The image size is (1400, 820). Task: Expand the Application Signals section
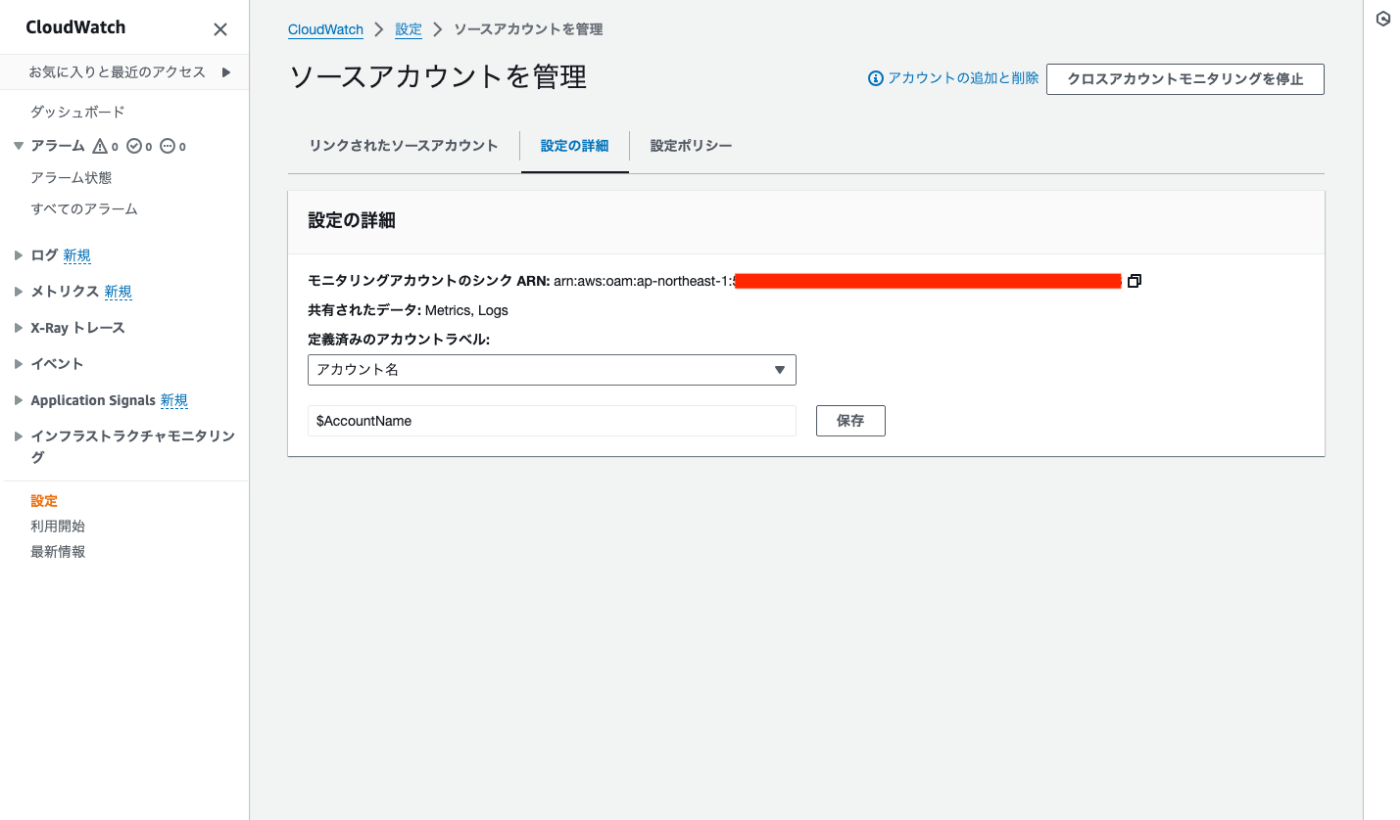(18, 400)
